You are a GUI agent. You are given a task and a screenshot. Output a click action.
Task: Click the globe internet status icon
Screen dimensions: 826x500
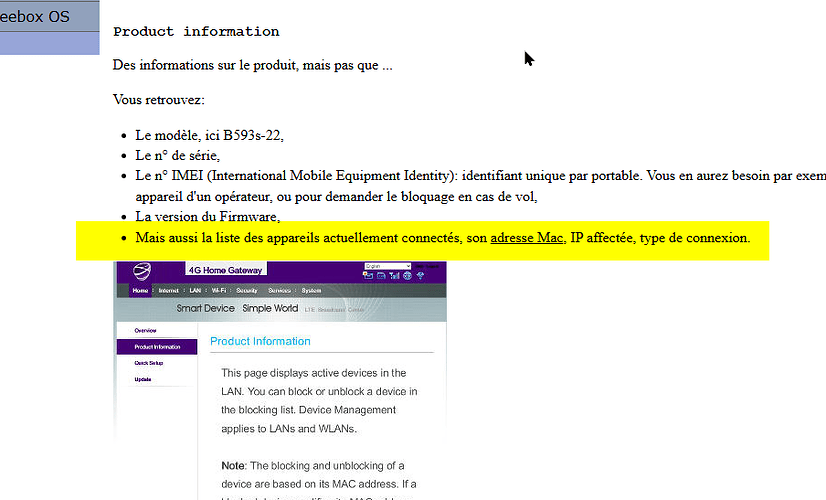point(407,276)
